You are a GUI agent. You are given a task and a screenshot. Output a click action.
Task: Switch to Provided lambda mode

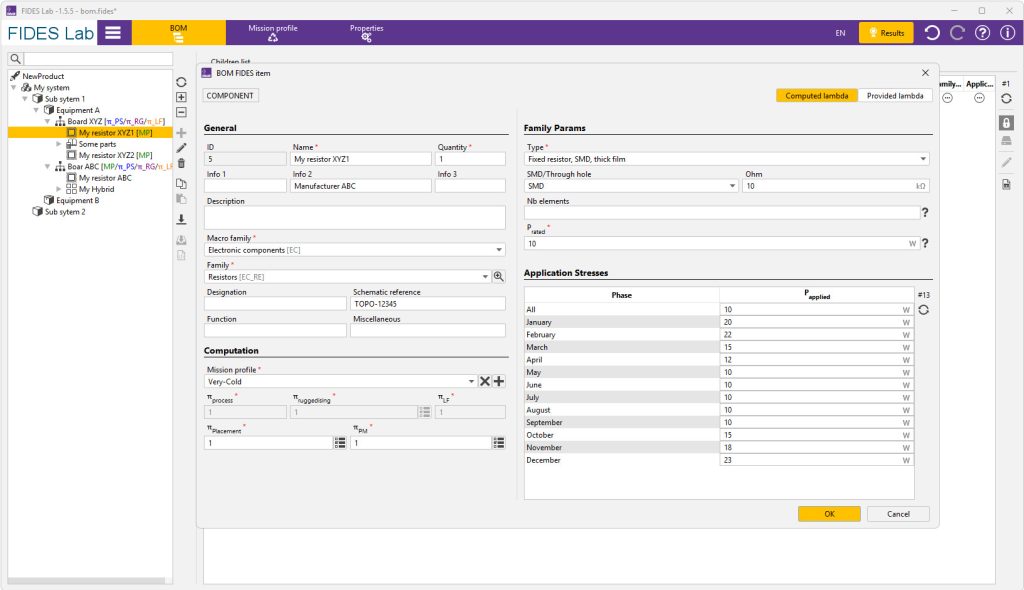click(x=895, y=95)
